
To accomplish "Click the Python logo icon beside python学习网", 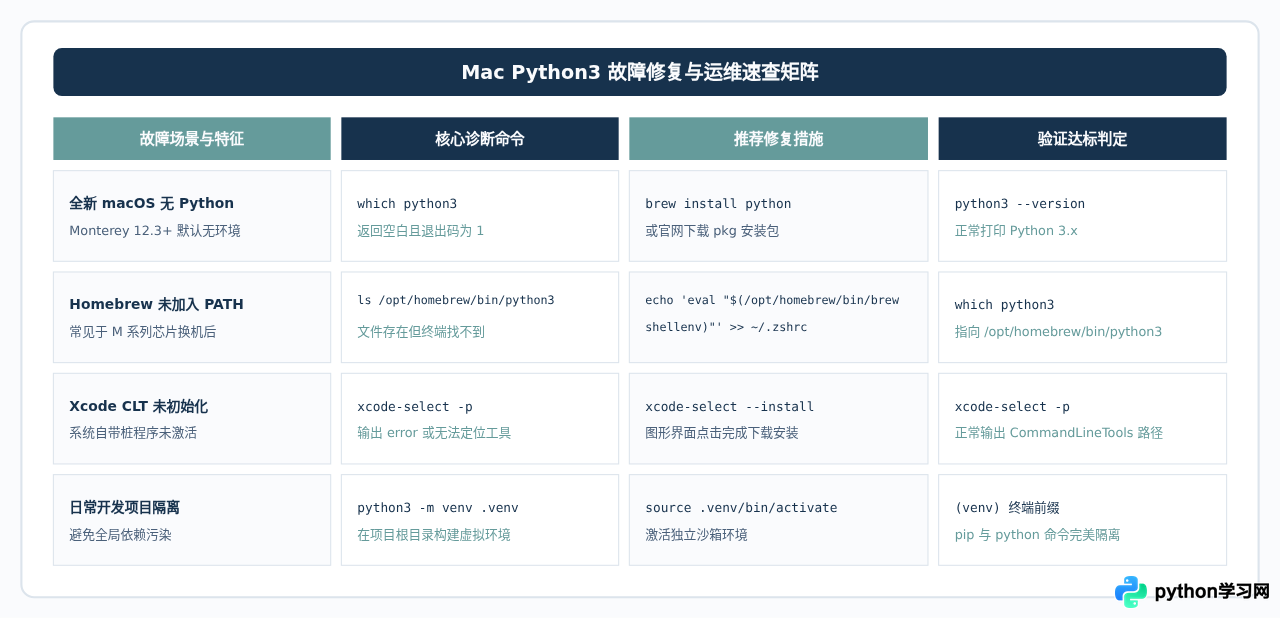I will point(1131,591).
